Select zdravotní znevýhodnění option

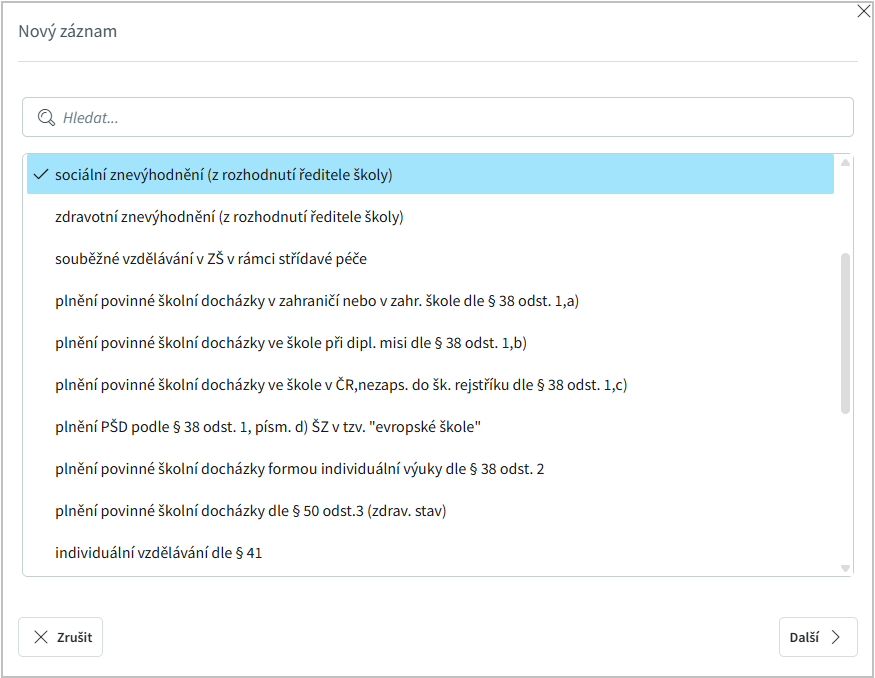click(229, 216)
